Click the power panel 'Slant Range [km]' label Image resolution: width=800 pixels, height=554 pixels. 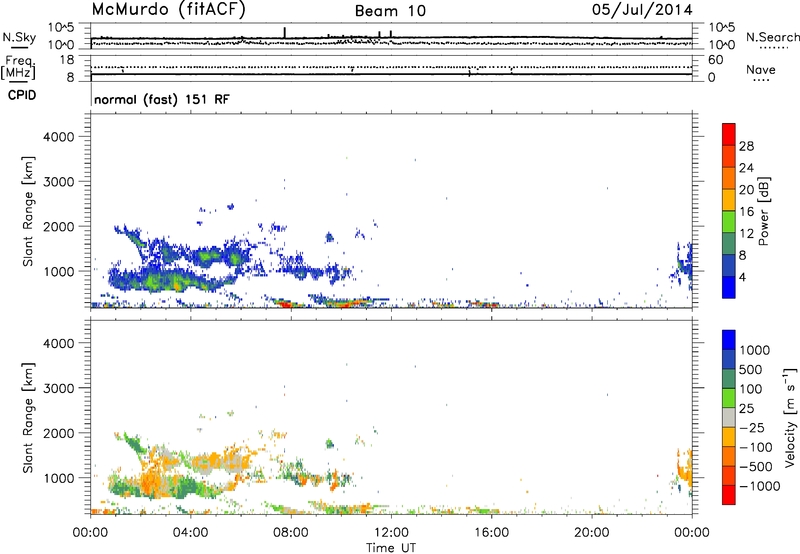tap(28, 211)
